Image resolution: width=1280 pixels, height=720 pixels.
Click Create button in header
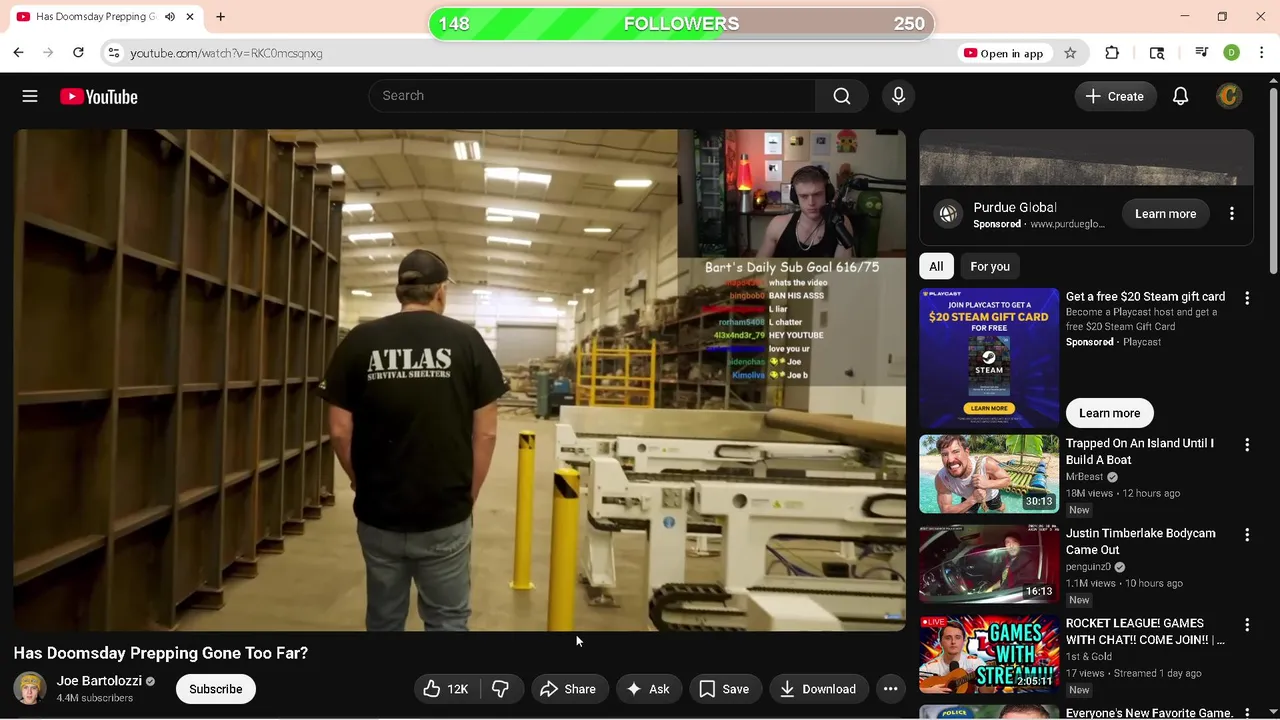click(1115, 96)
